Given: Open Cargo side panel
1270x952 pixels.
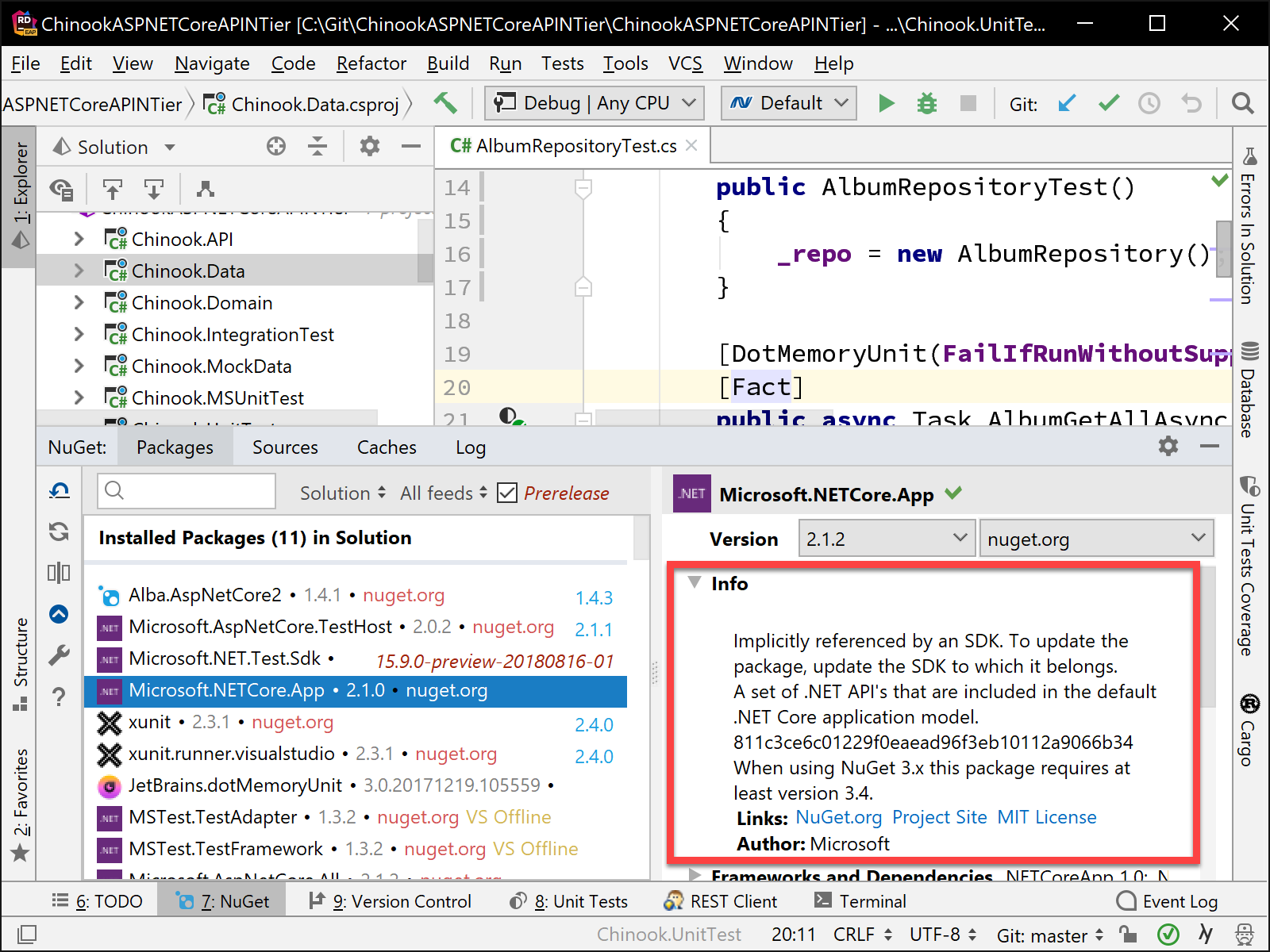Looking at the screenshot, I should 1249,730.
